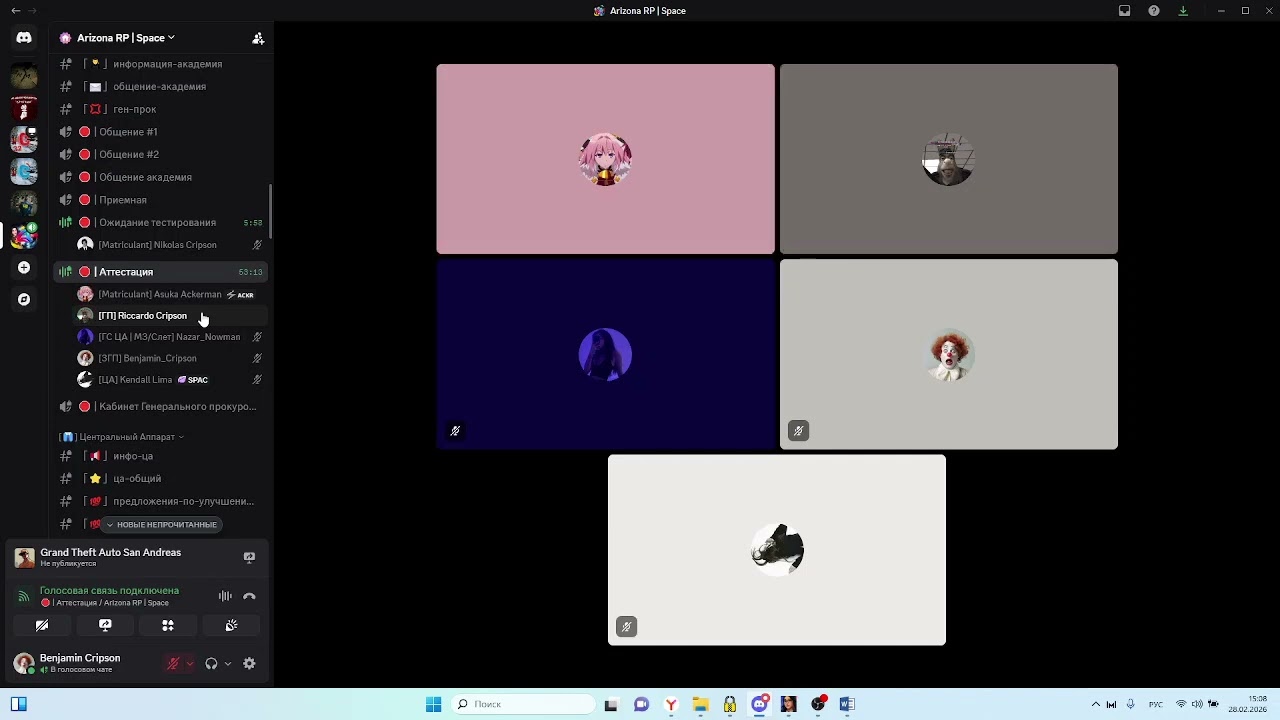Join the Общение #2 voice channel
This screenshot has height=720, width=1280.
tap(161, 154)
